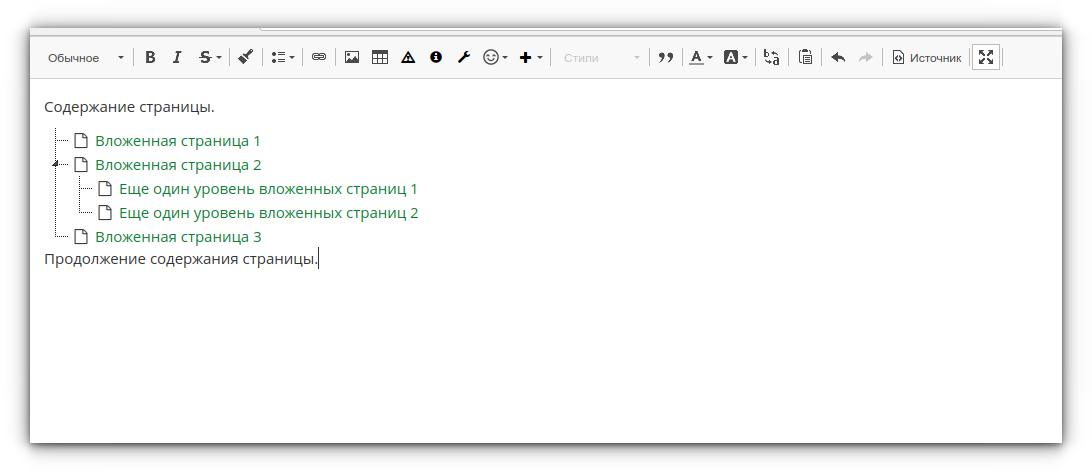Insert a table
The height and width of the screenshot is (475, 1092).
(380, 58)
